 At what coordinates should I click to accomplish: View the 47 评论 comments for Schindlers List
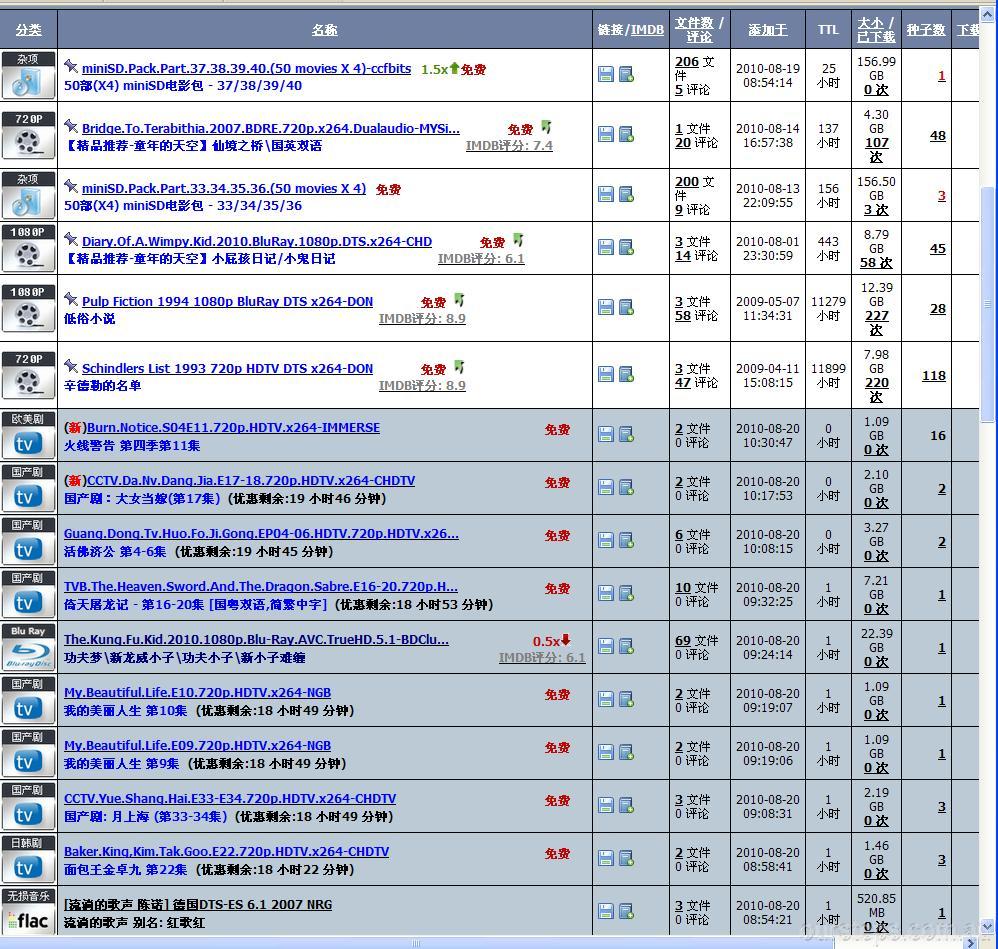point(696,383)
